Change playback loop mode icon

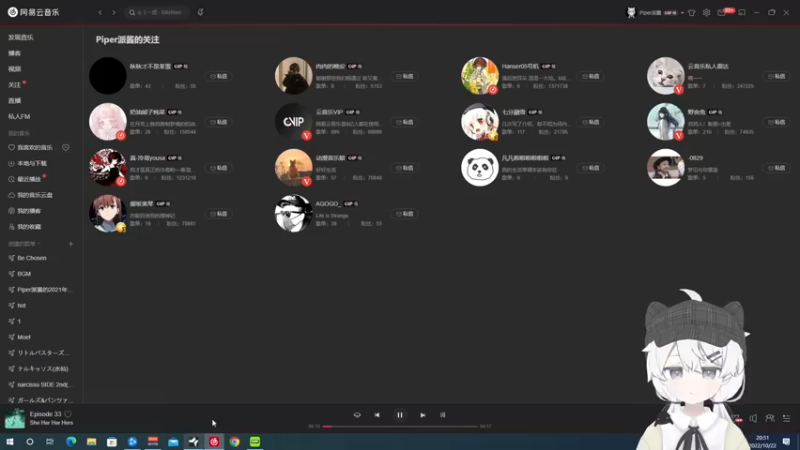coord(357,415)
